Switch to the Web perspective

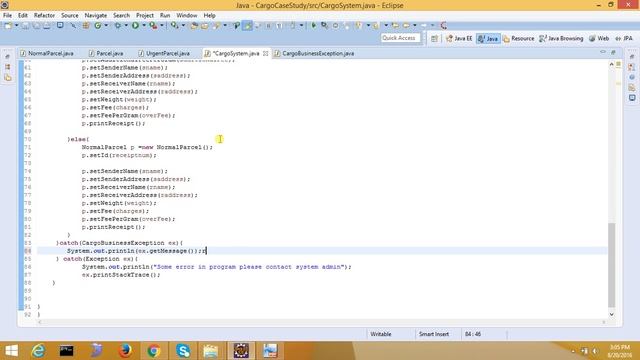599,38
